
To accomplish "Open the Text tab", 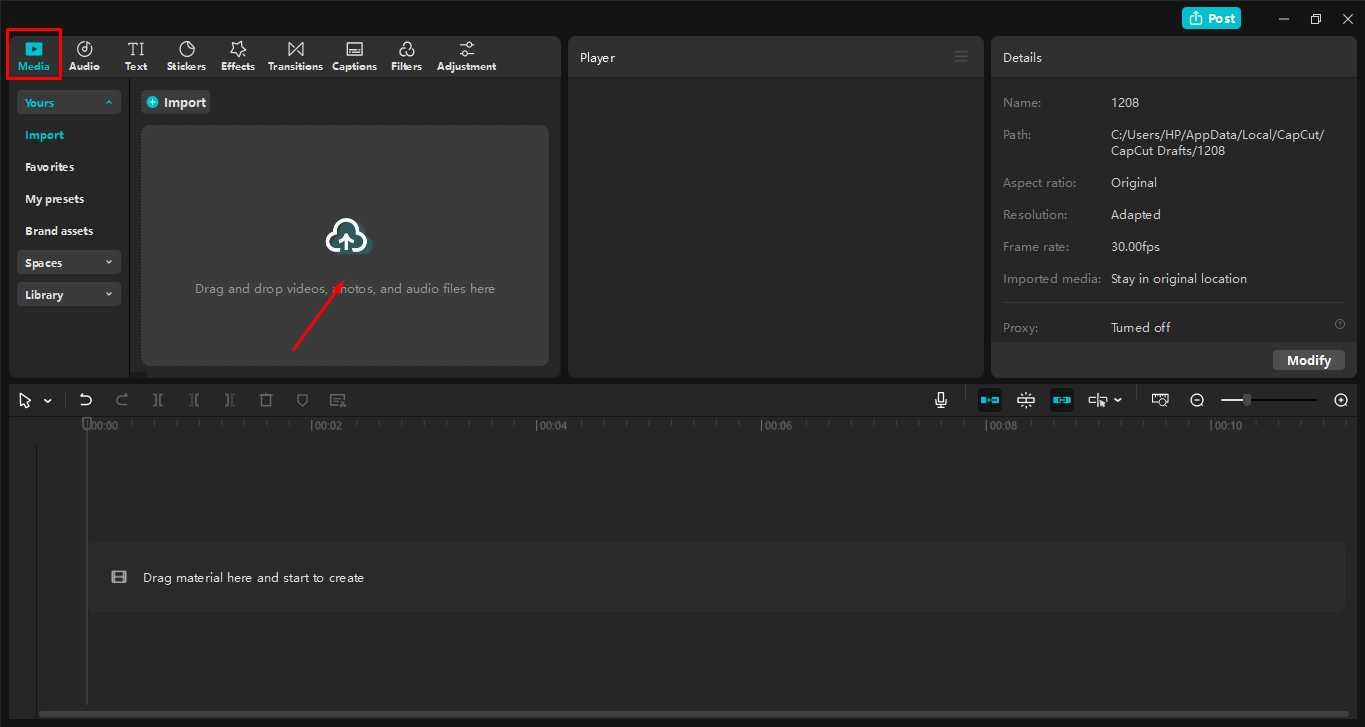I will coord(136,55).
